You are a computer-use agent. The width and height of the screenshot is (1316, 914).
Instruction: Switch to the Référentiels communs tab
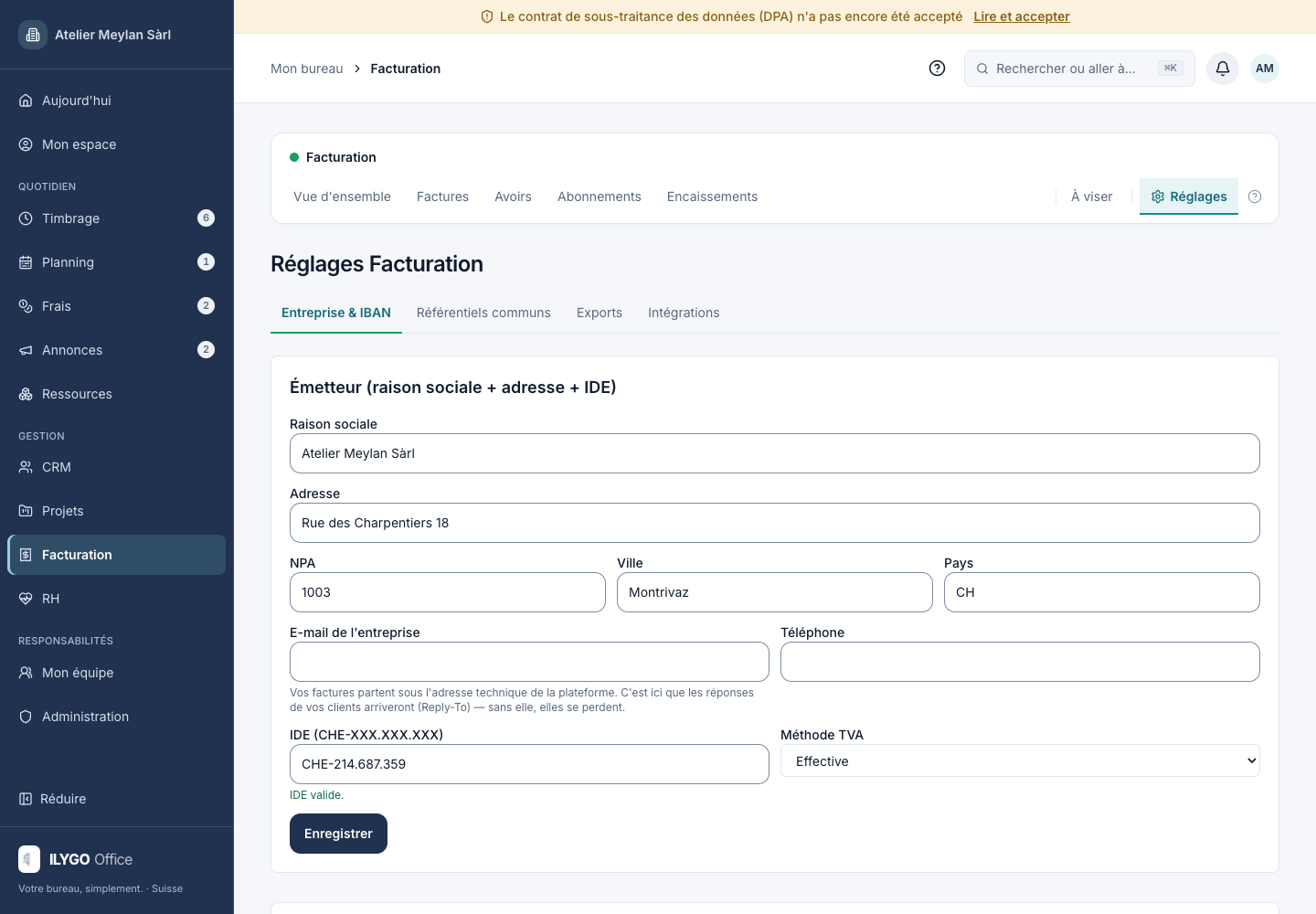point(483,313)
